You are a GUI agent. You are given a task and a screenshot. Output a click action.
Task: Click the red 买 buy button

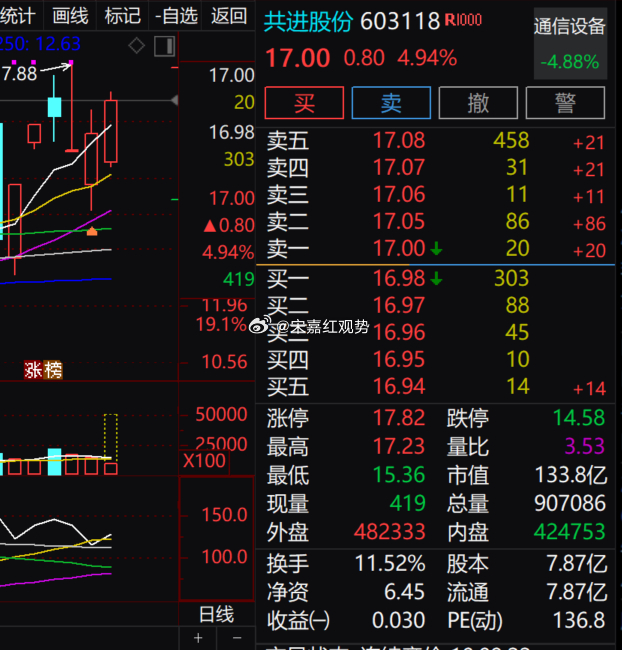pos(304,103)
